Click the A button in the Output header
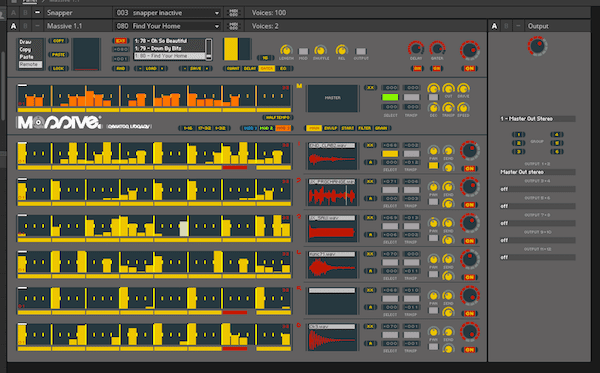The height and width of the screenshot is (373, 600). point(494,26)
